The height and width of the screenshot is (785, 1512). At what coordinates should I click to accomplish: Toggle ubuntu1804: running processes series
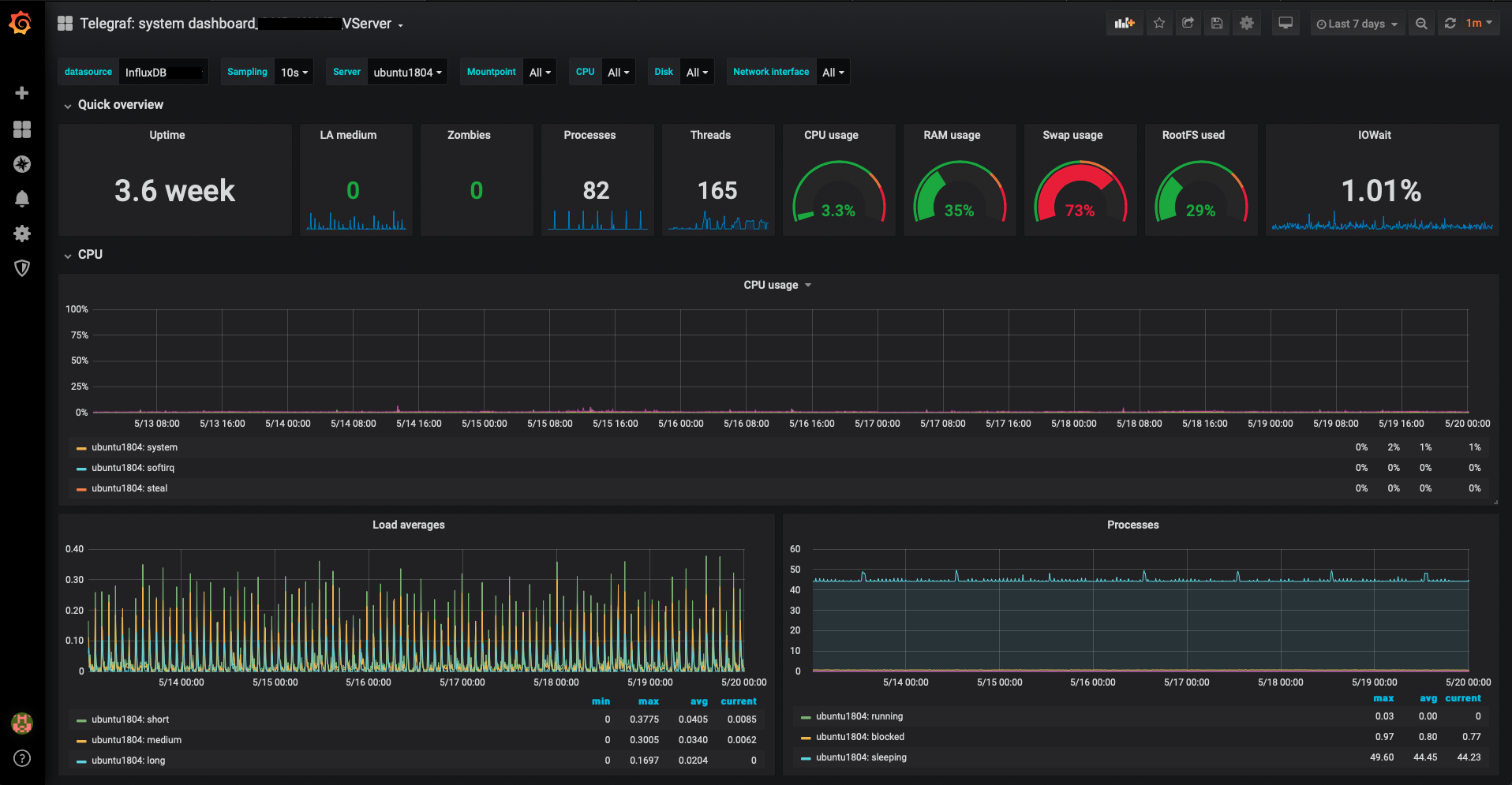859,716
